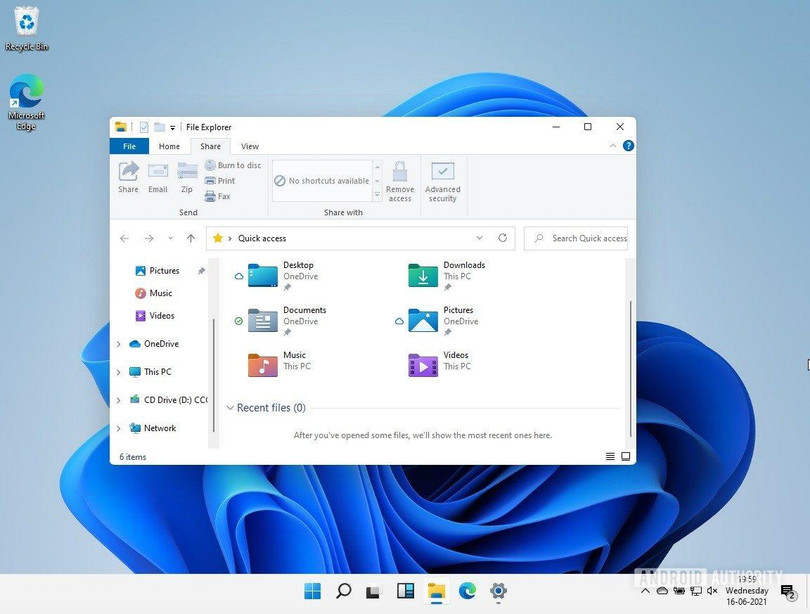Collapse the Recent files section
Viewport: 810px width, 614px height.
click(232, 408)
